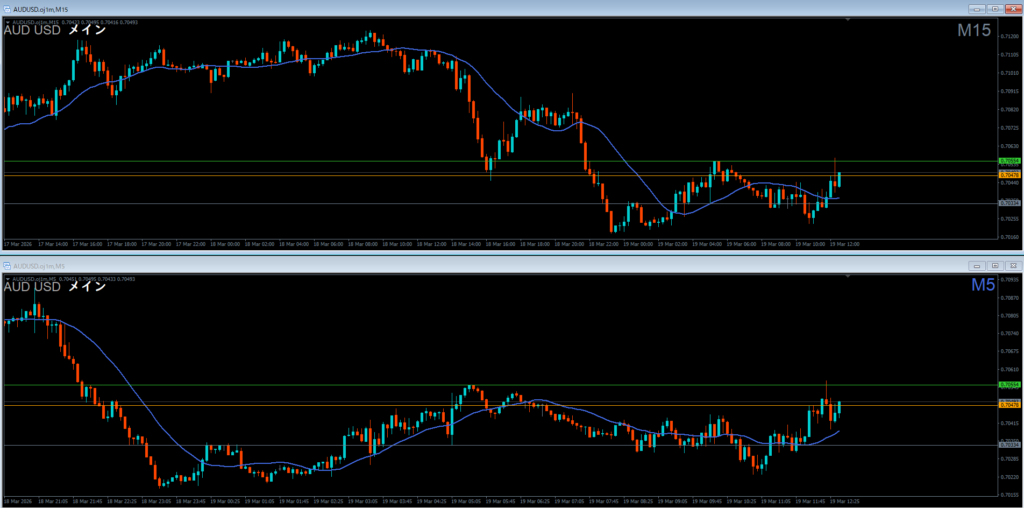Maximize the AUDUSD M15 chart window
The height and width of the screenshot is (508, 1024).
995,9
